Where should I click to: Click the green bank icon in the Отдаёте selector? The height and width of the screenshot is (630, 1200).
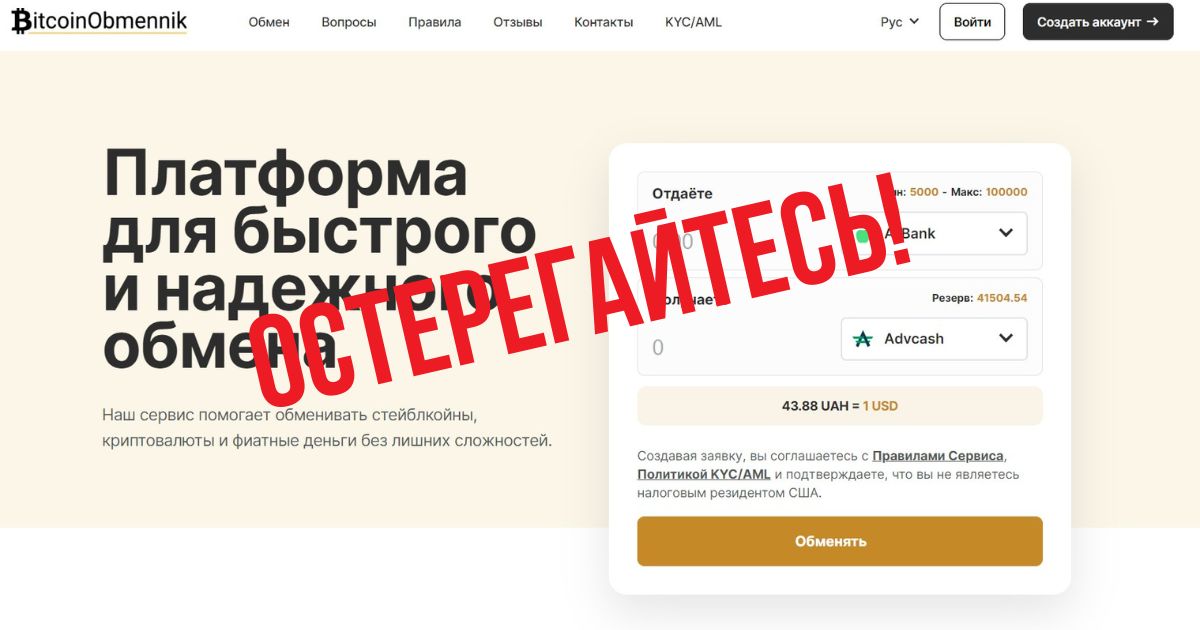click(862, 236)
